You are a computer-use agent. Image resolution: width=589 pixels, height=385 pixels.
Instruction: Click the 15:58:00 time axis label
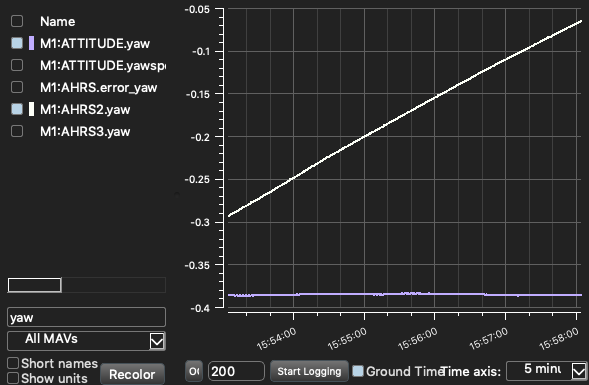point(559,338)
